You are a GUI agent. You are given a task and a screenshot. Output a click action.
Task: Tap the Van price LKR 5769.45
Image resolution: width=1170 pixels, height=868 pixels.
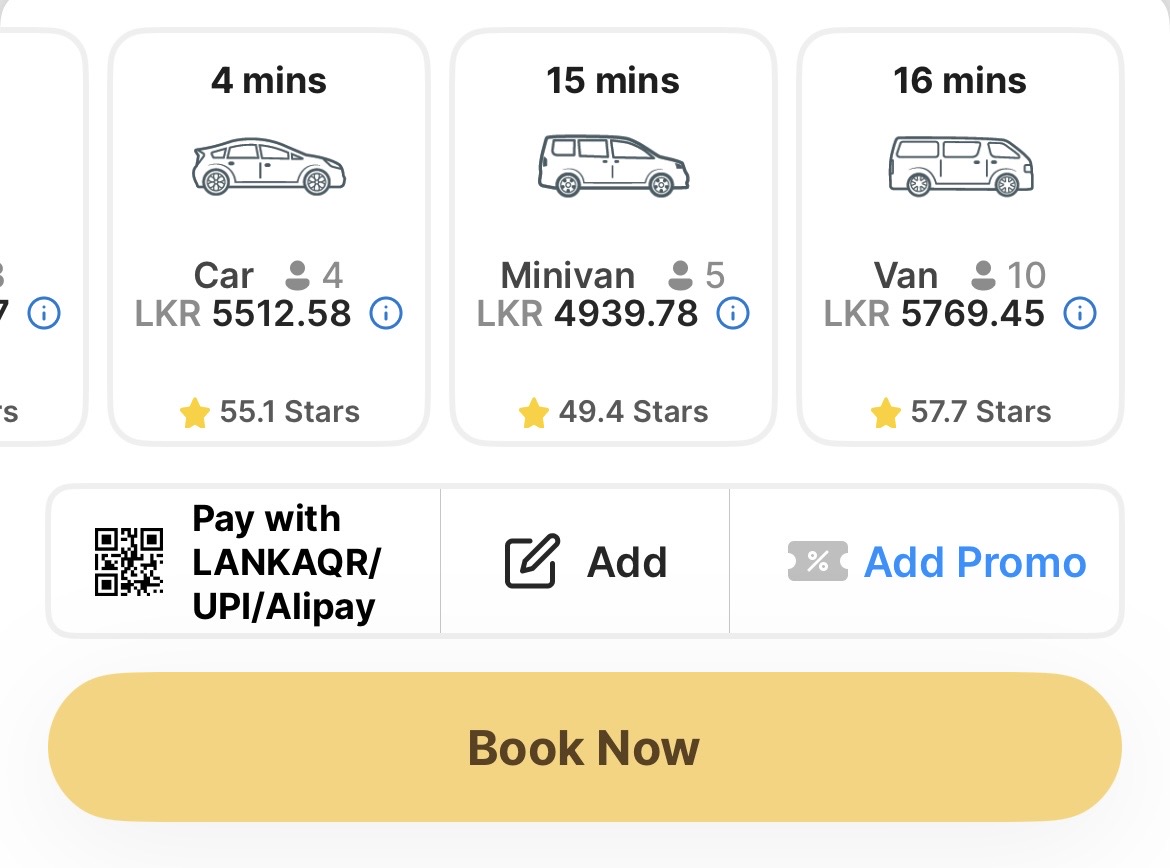pyautogui.click(x=934, y=313)
